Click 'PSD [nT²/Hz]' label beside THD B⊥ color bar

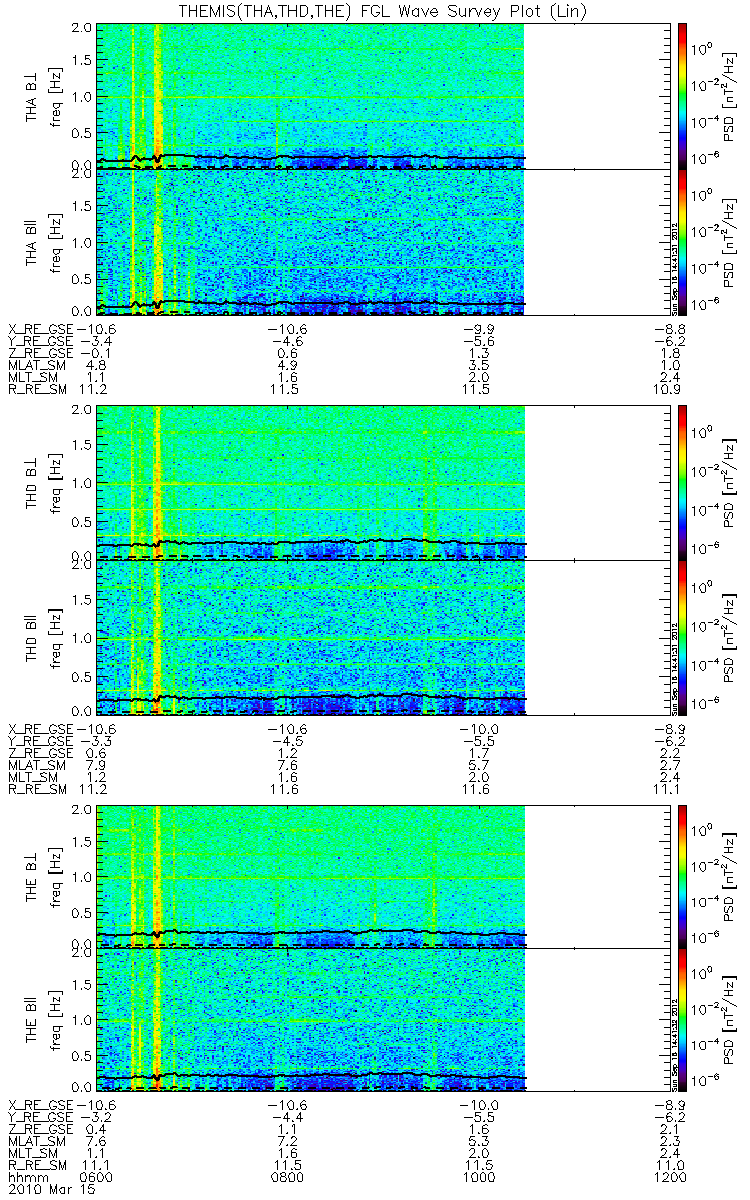[x=729, y=483]
